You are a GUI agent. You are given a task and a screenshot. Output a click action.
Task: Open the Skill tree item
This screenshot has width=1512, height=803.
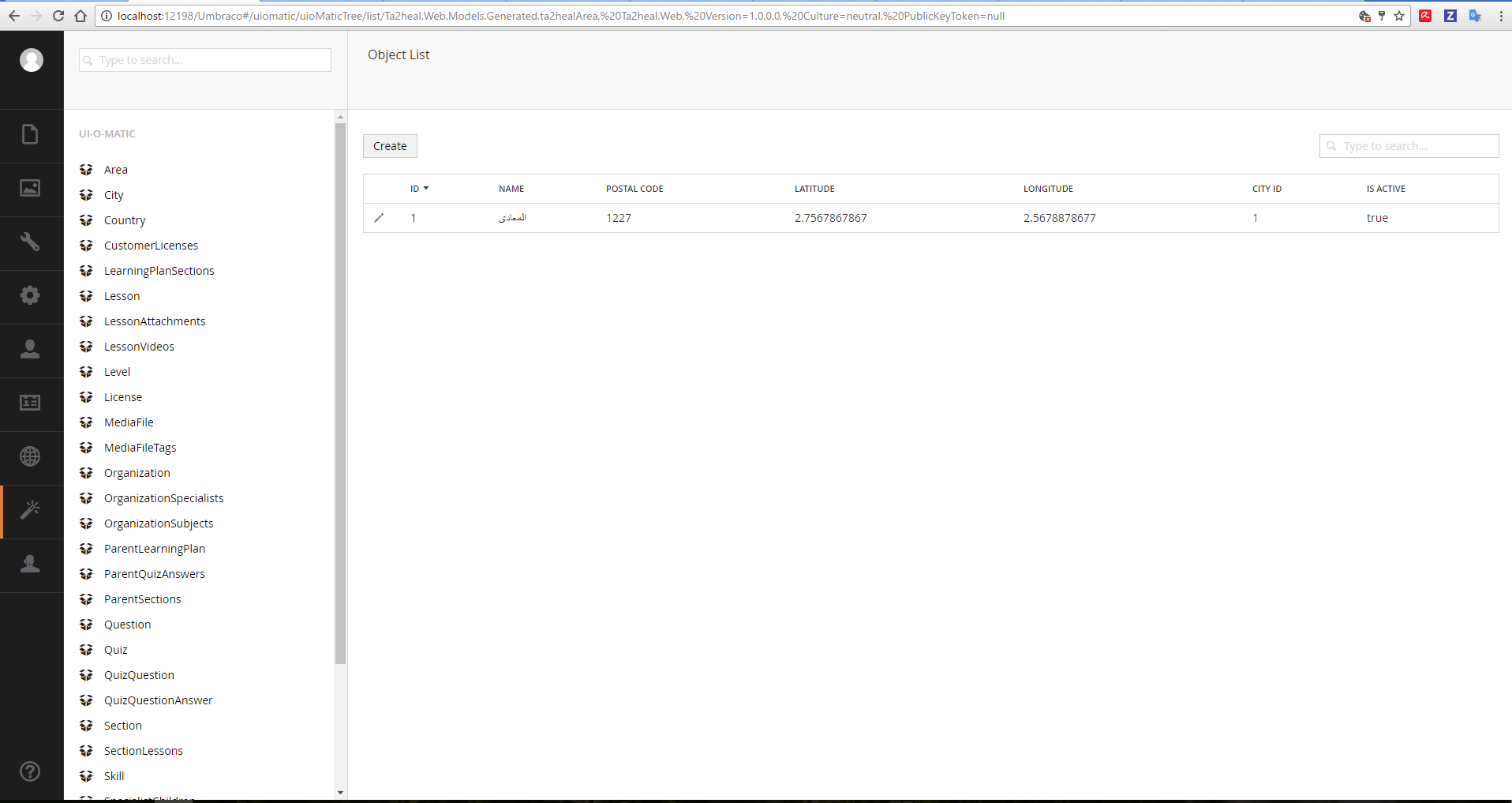coord(114,776)
